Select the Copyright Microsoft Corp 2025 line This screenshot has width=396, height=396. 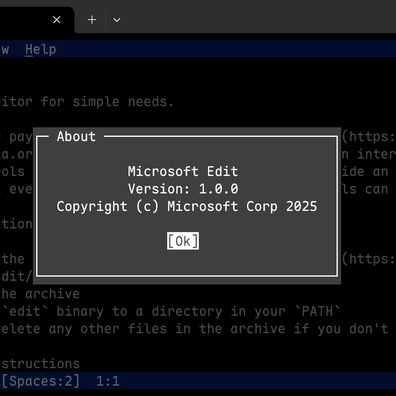[x=187, y=207]
